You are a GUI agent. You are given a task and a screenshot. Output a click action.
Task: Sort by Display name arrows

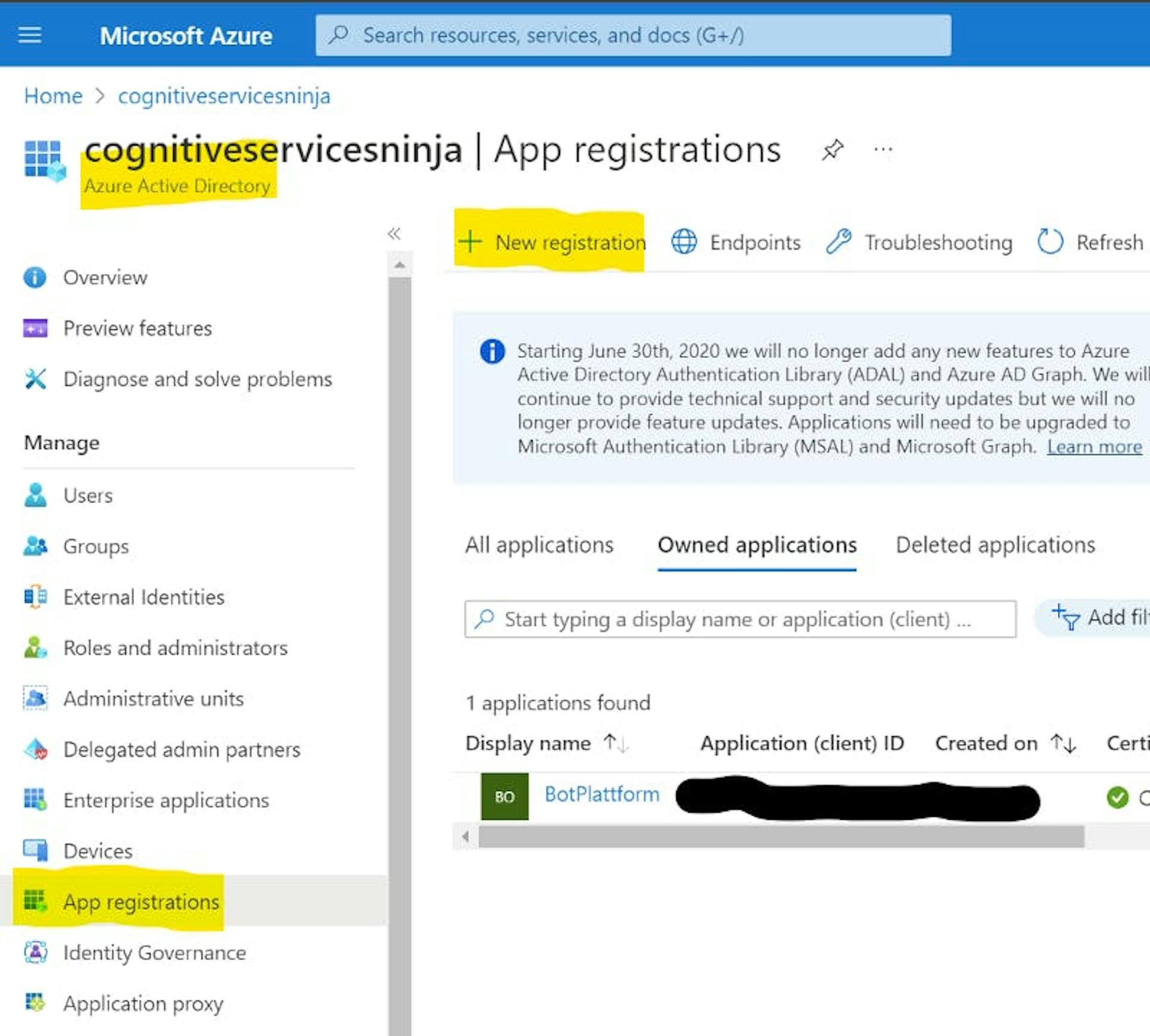[616, 743]
